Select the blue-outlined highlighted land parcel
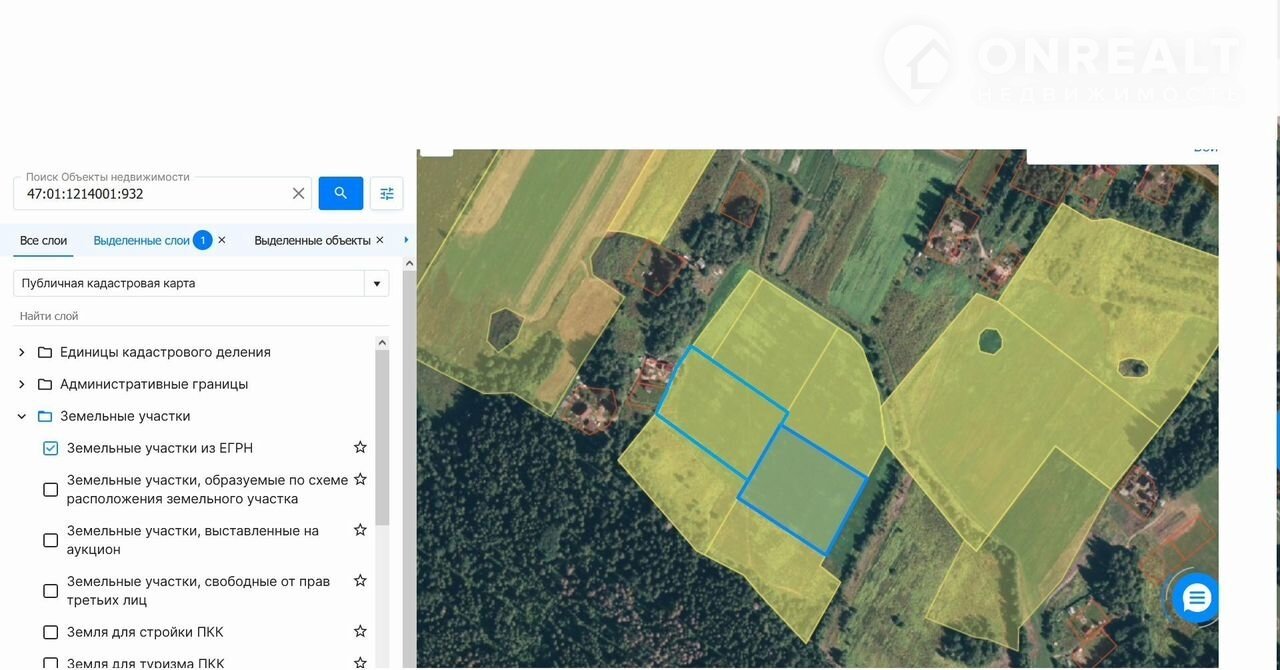Image resolution: width=1280 pixels, height=670 pixels. pyautogui.click(x=802, y=490)
